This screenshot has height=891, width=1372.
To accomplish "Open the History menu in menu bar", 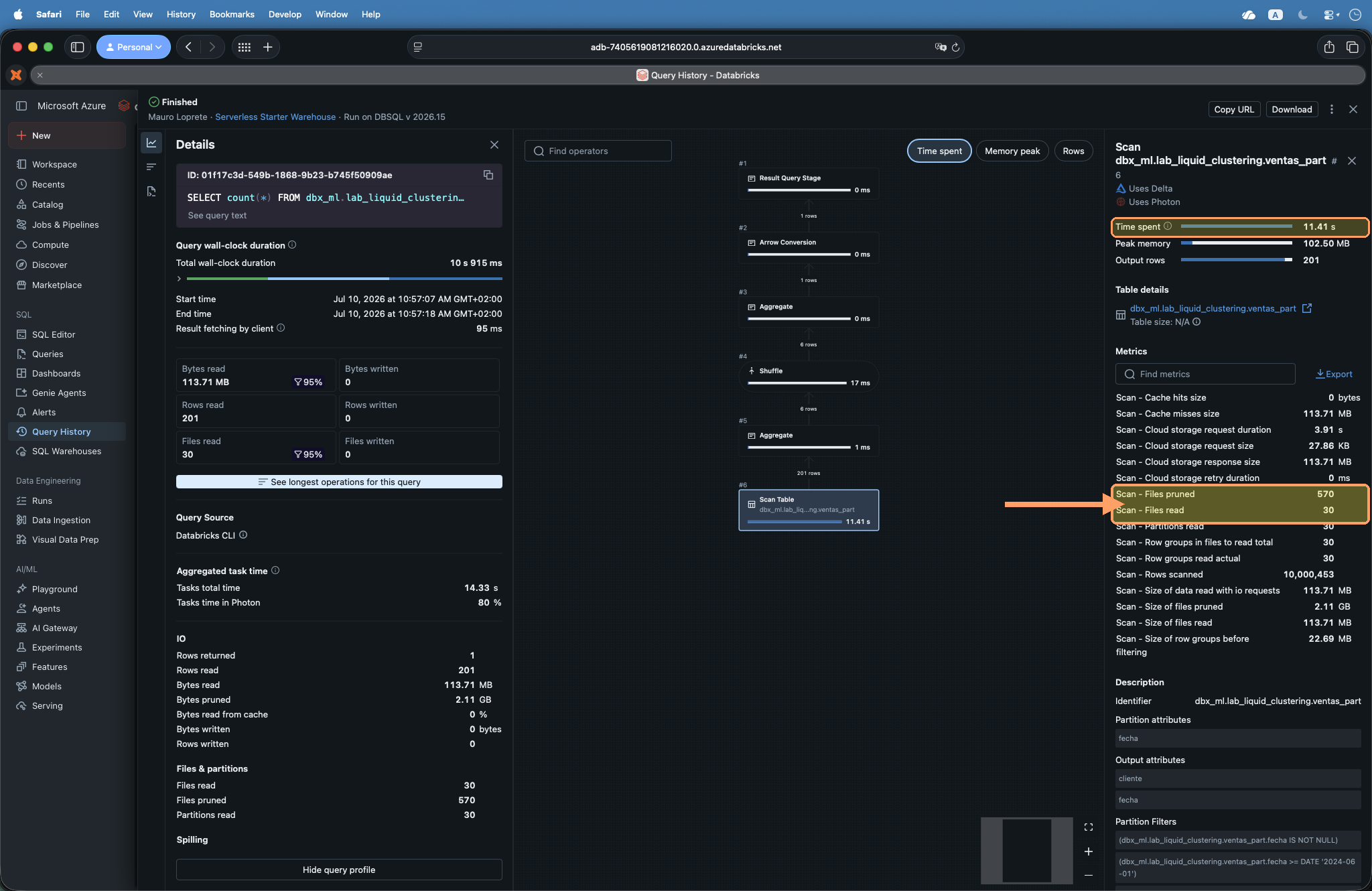I will click(181, 14).
